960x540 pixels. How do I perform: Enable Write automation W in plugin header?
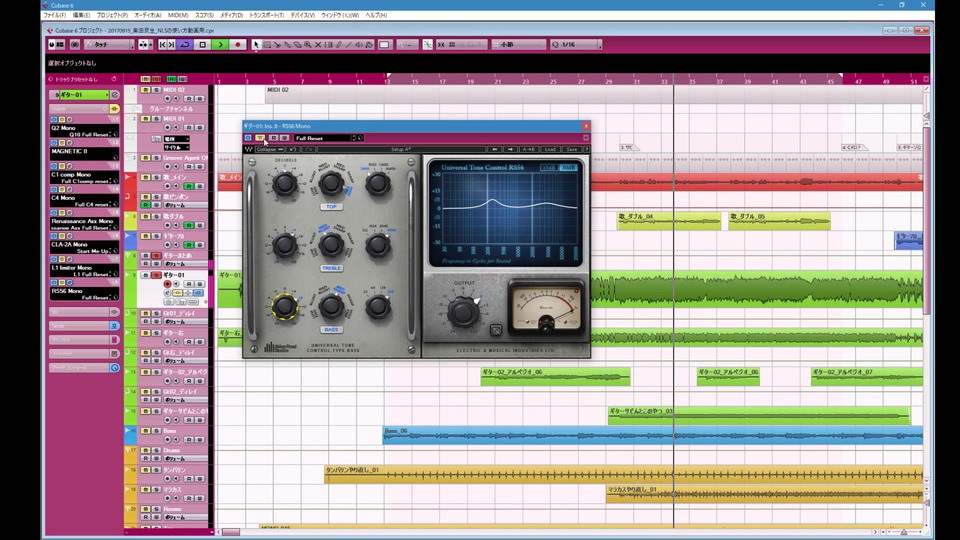[284, 138]
